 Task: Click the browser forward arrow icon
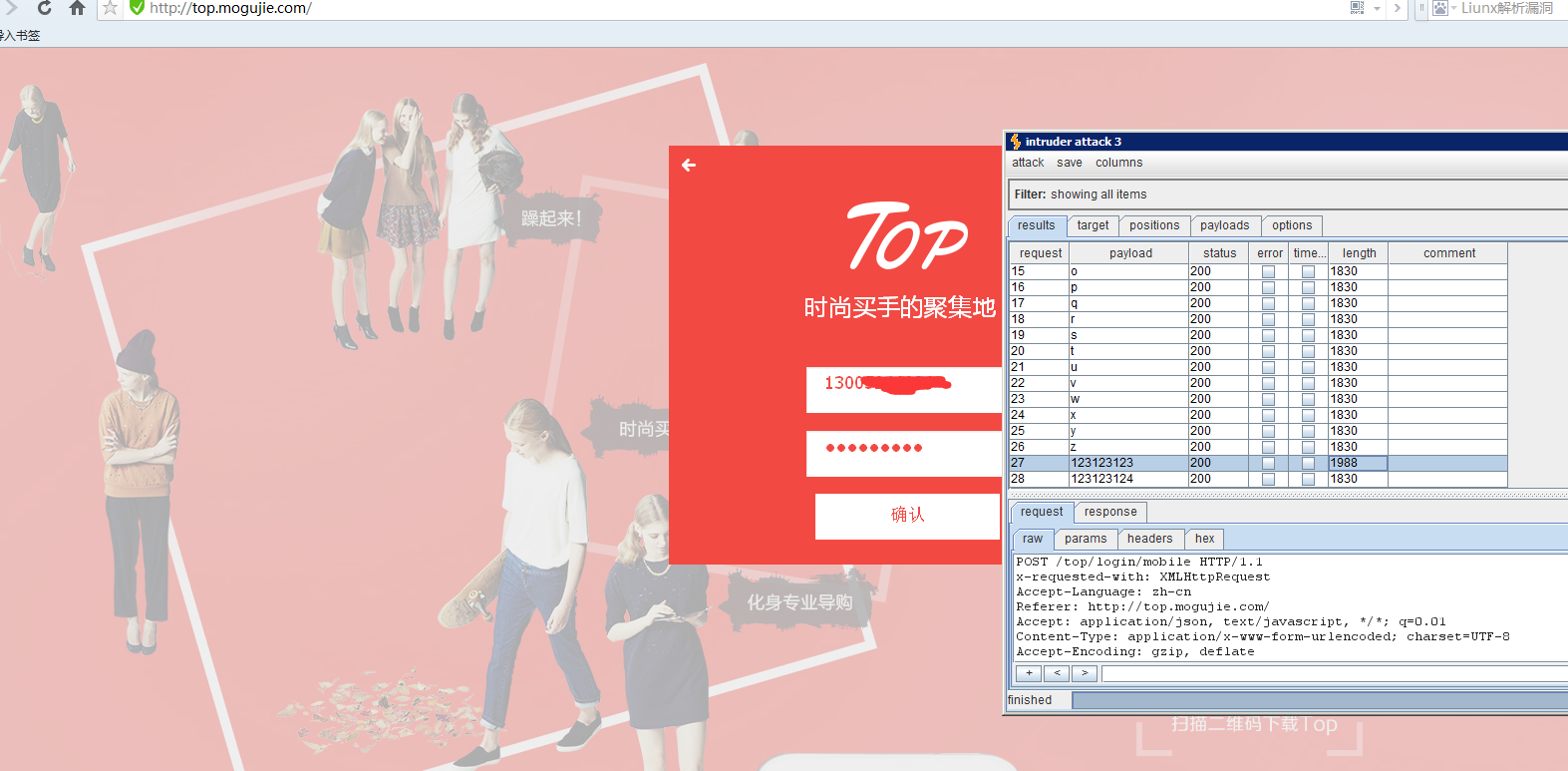(x=12, y=8)
